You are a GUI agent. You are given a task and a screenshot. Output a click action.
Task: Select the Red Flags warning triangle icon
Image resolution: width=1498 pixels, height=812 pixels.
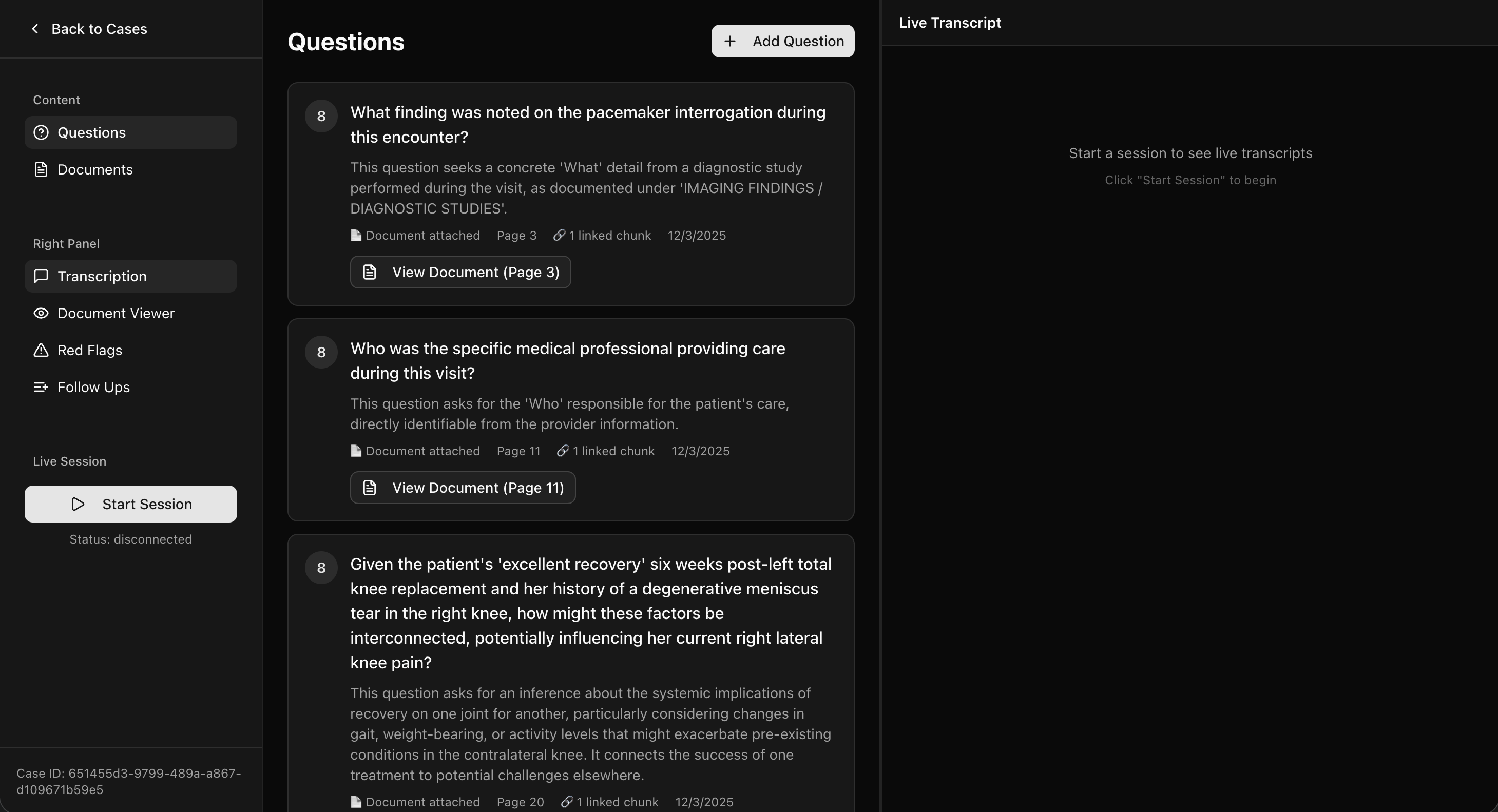coord(40,350)
